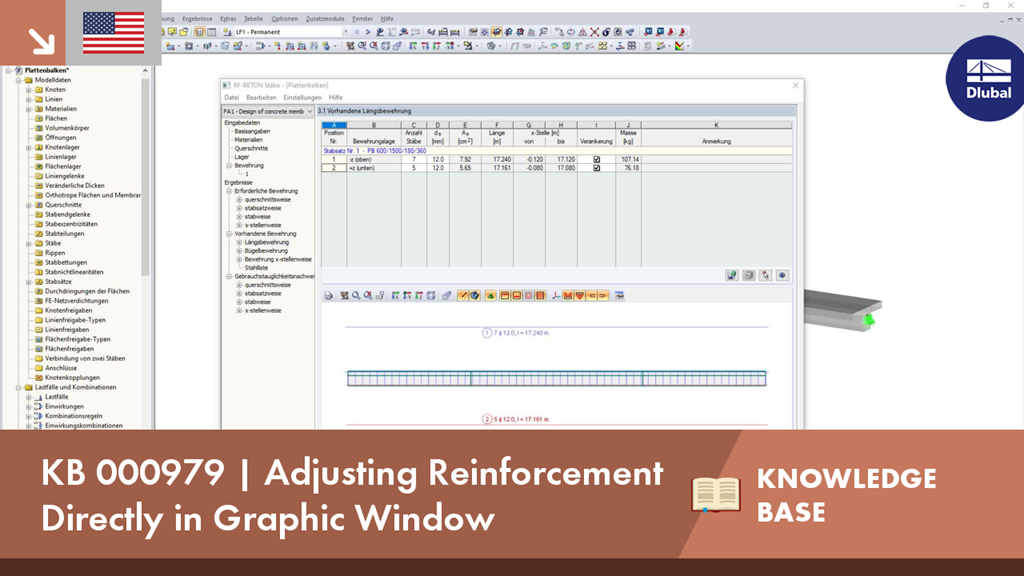Select Knotenkopplungen in the navigator tree

pyautogui.click(x=72, y=377)
